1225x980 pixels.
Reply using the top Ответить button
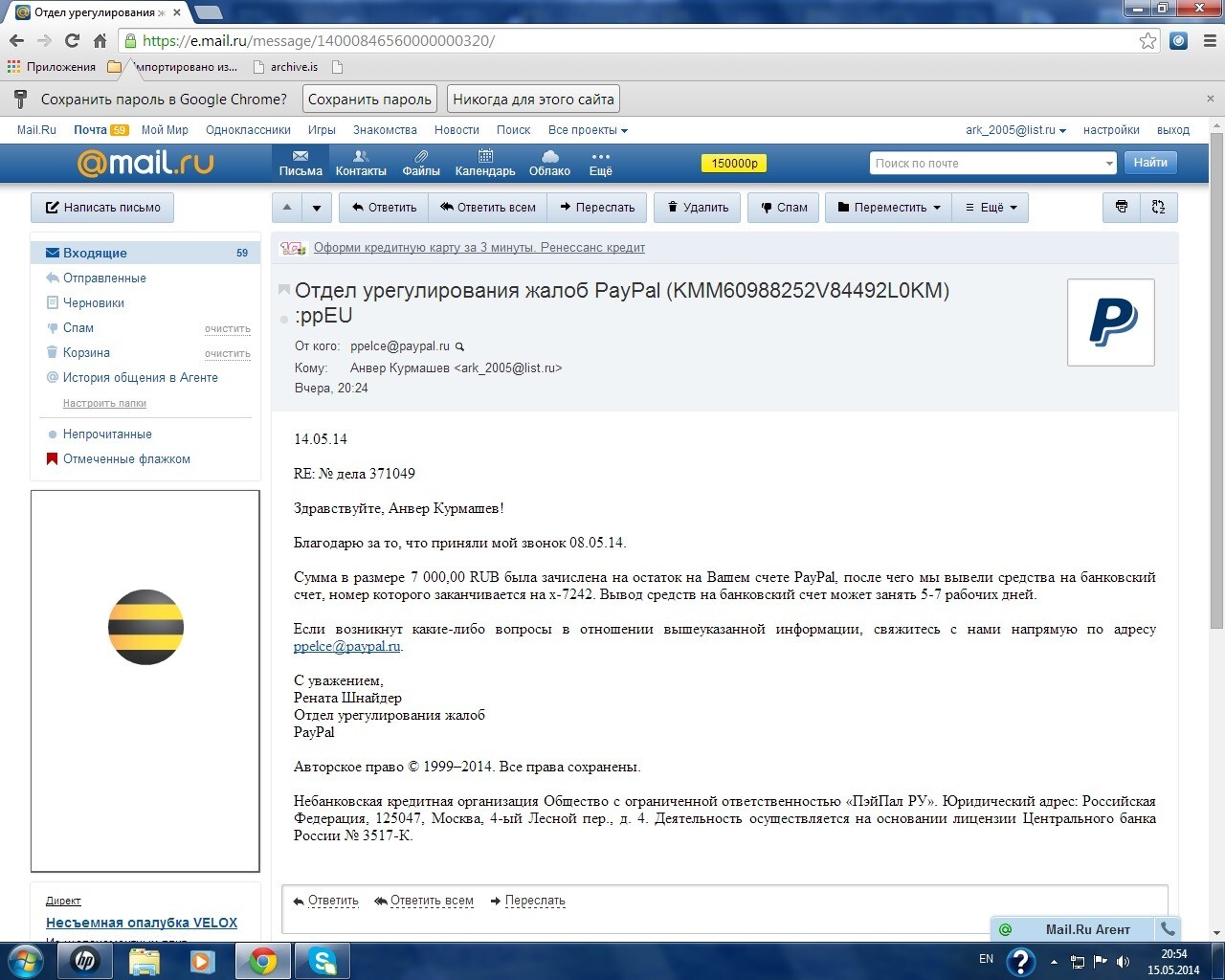(383, 207)
